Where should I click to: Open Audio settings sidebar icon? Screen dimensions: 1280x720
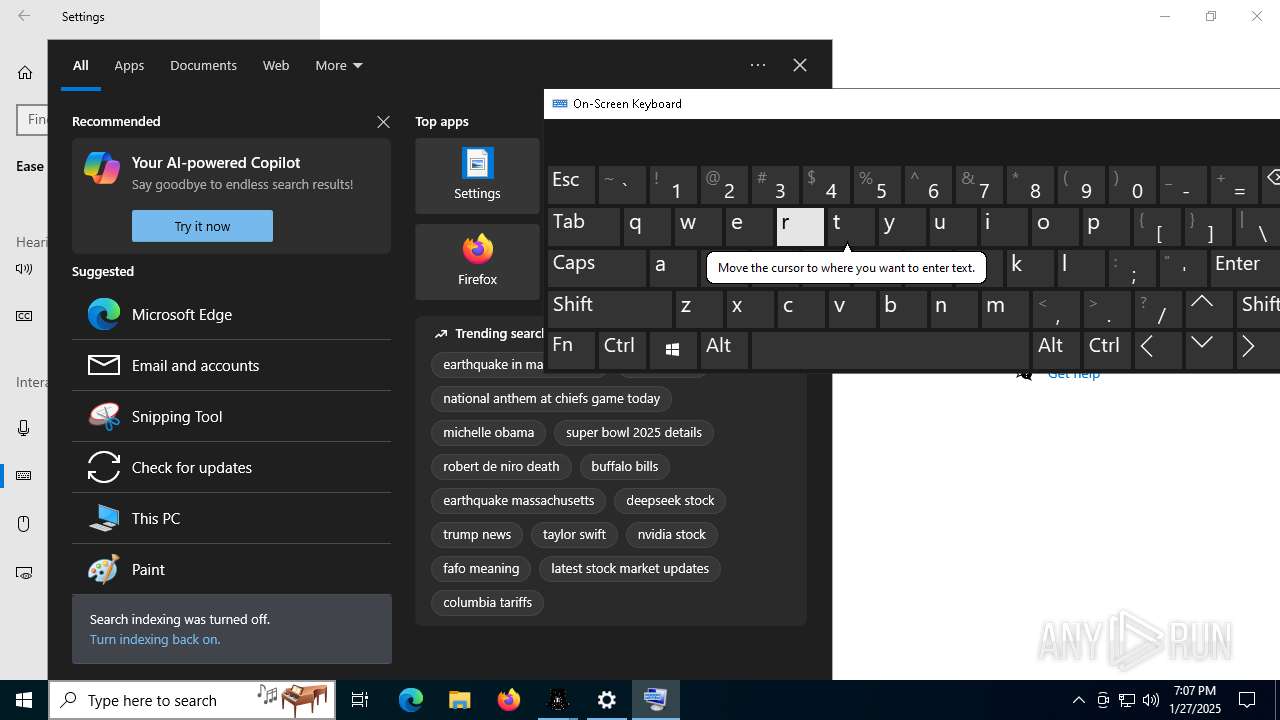tap(24, 269)
